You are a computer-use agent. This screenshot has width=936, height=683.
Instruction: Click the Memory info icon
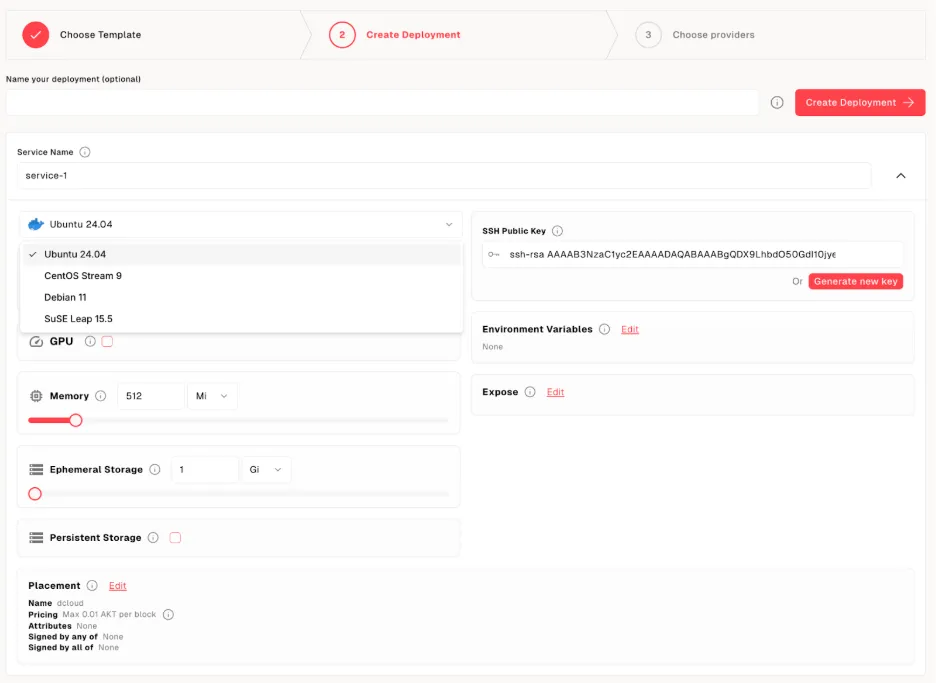point(101,396)
